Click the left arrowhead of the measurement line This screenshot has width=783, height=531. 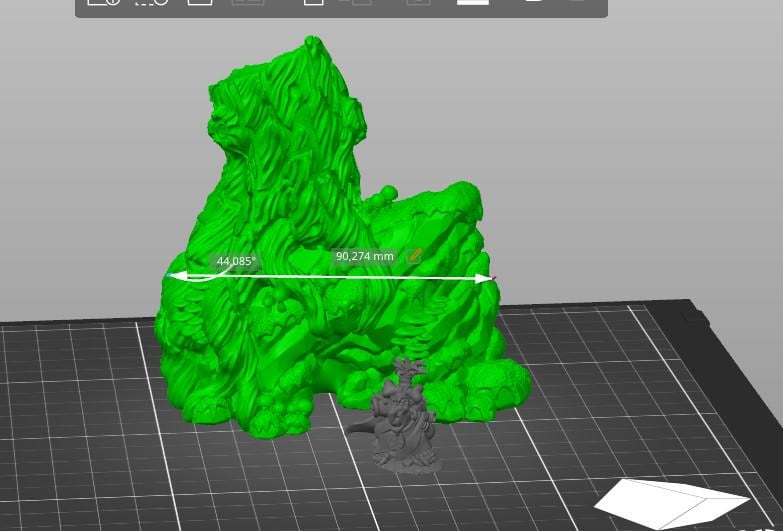point(175,275)
